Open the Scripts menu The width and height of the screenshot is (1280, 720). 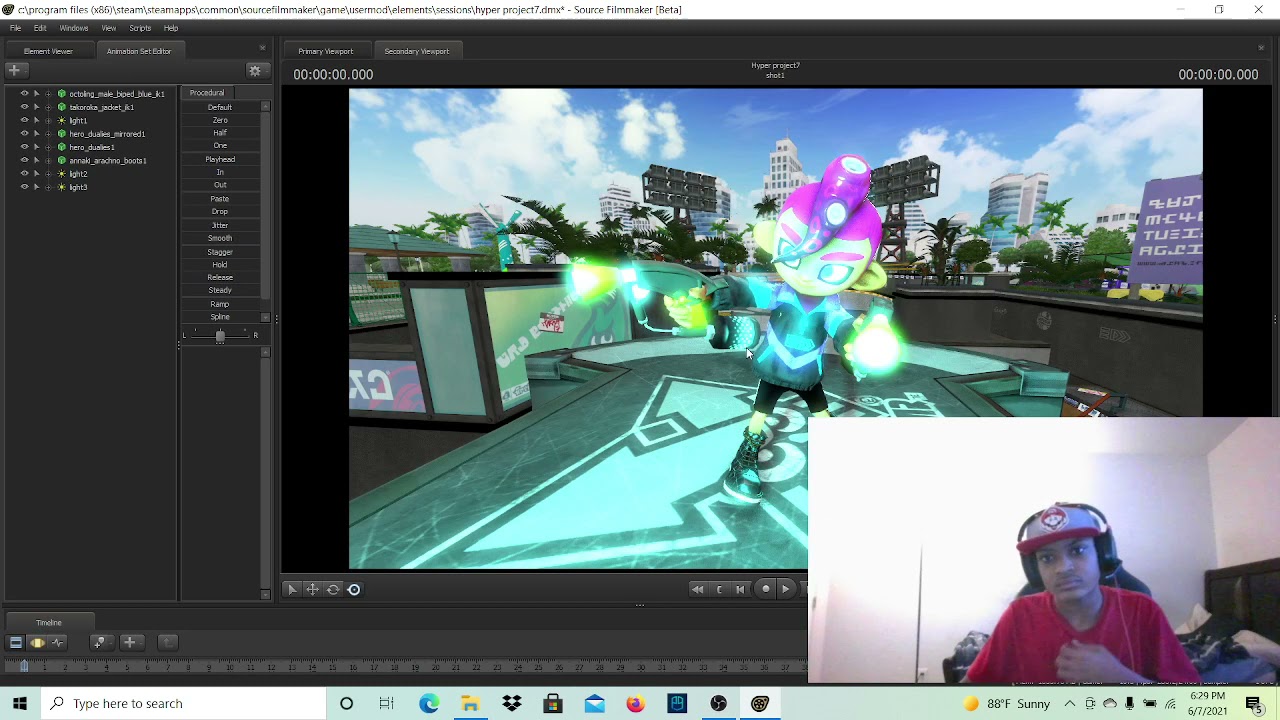[140, 28]
